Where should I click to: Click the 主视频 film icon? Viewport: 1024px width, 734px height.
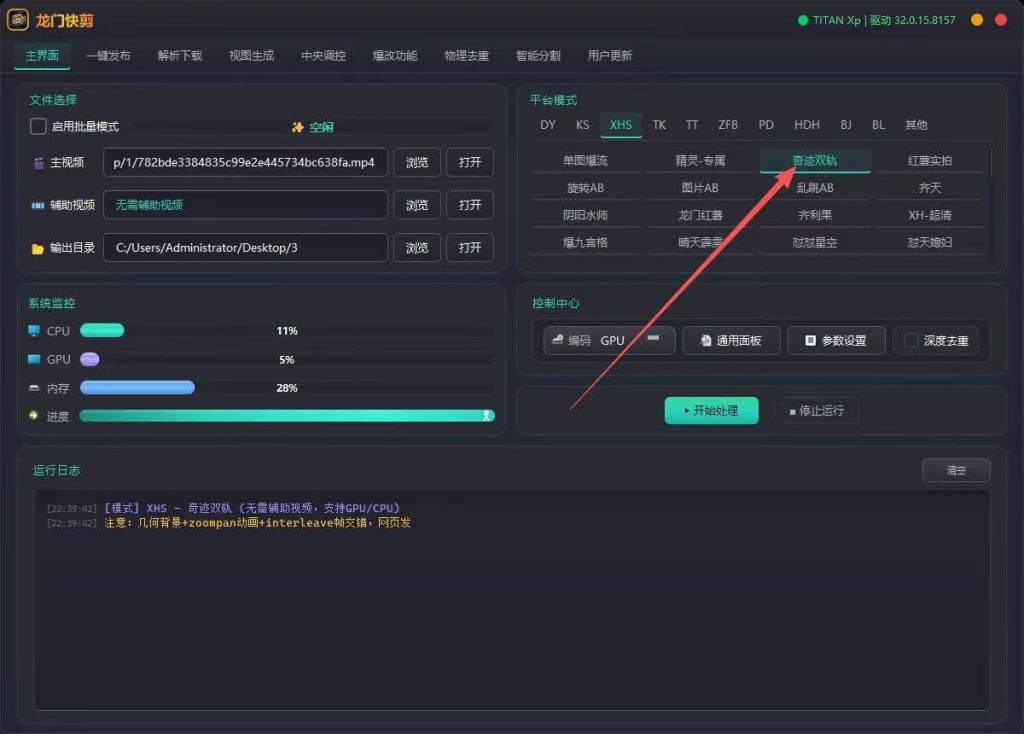point(39,163)
